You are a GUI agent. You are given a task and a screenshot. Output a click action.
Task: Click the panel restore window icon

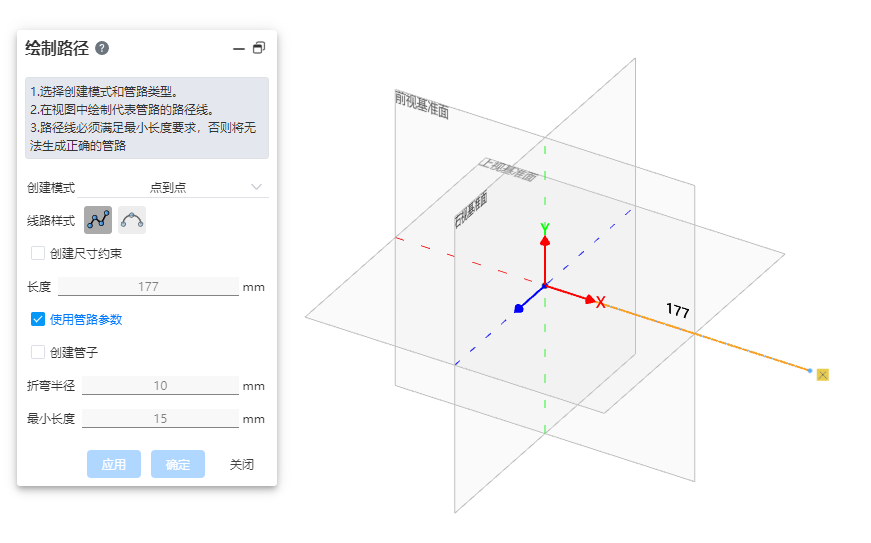coord(259,48)
